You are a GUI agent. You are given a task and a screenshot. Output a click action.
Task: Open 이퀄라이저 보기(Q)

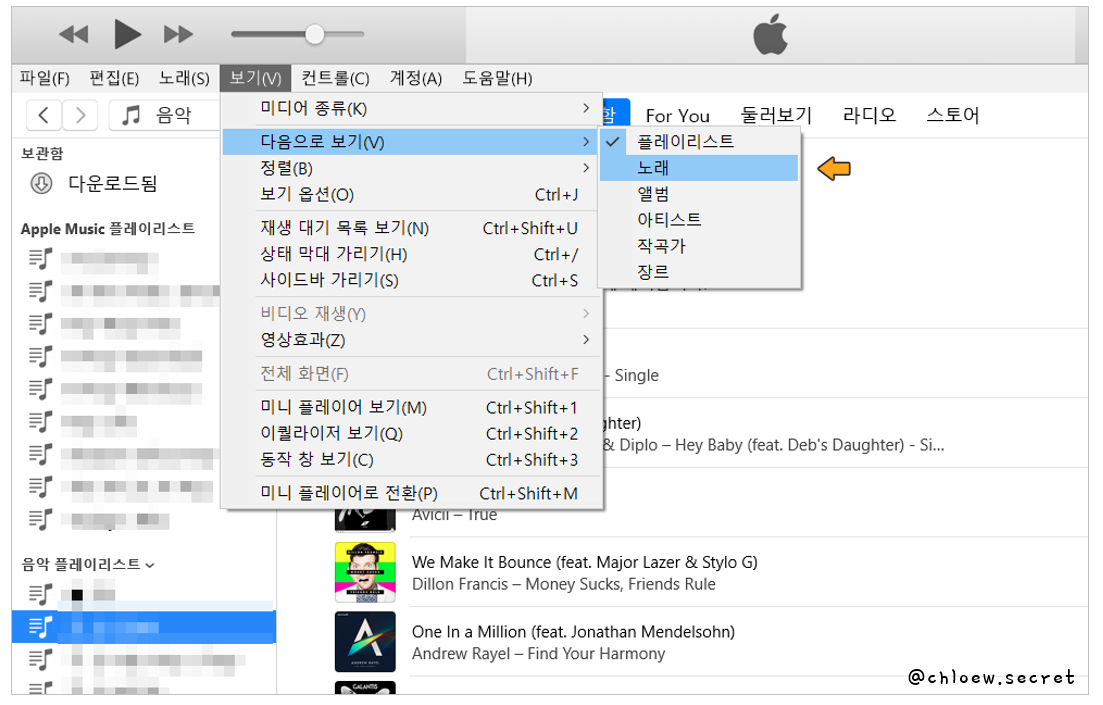[412, 433]
